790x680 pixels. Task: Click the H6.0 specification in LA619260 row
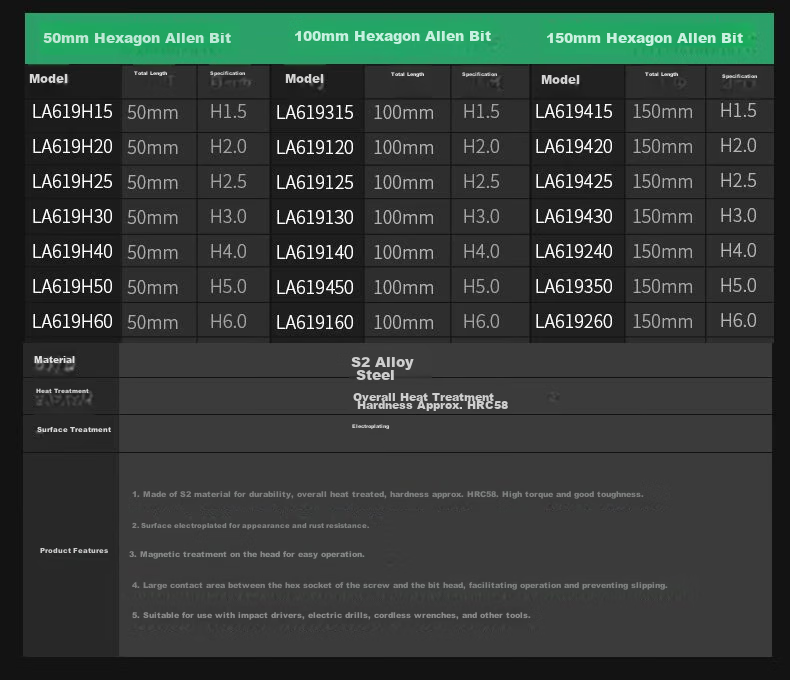(738, 320)
